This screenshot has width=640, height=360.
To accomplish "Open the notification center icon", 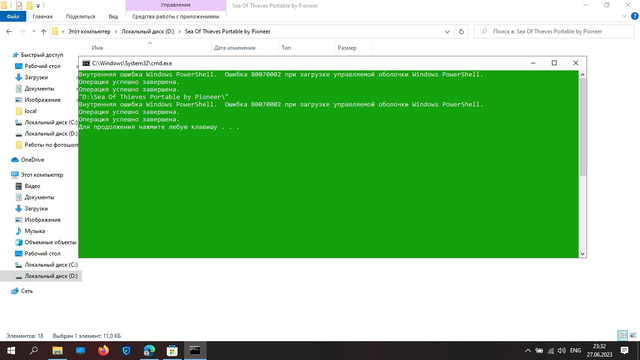I will (624, 350).
